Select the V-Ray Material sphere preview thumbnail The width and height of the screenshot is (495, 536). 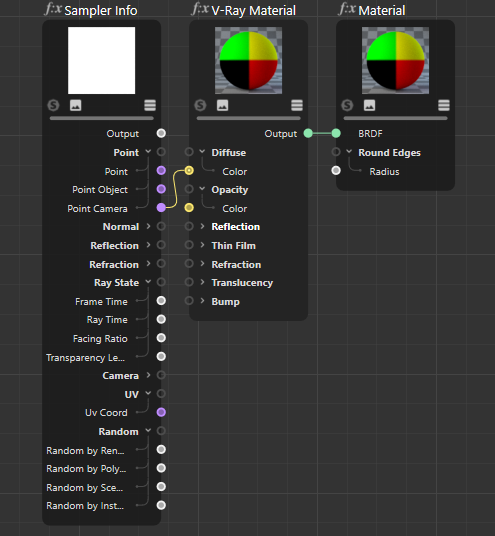(x=249, y=61)
